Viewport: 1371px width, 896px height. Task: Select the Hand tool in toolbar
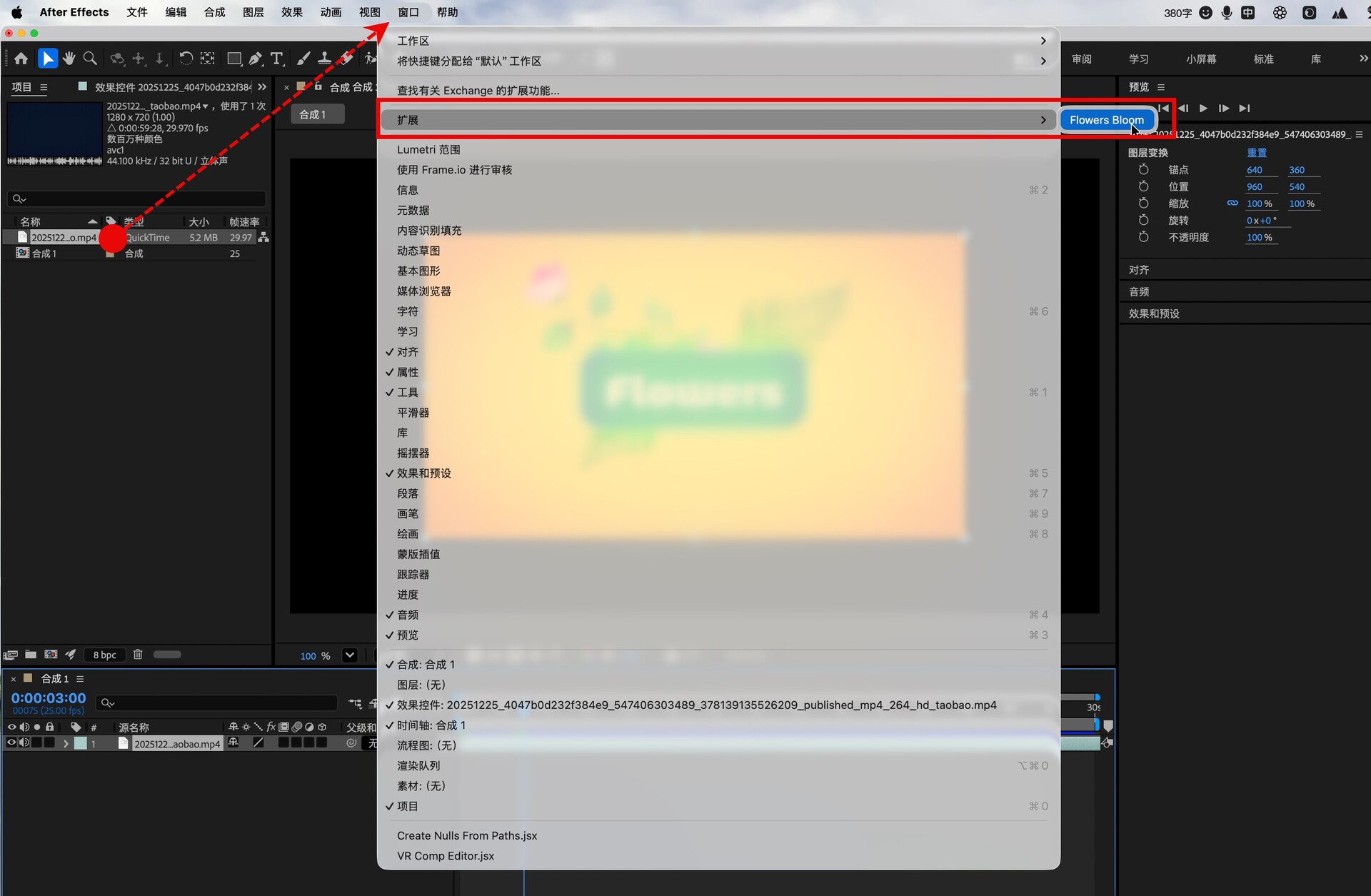click(69, 59)
